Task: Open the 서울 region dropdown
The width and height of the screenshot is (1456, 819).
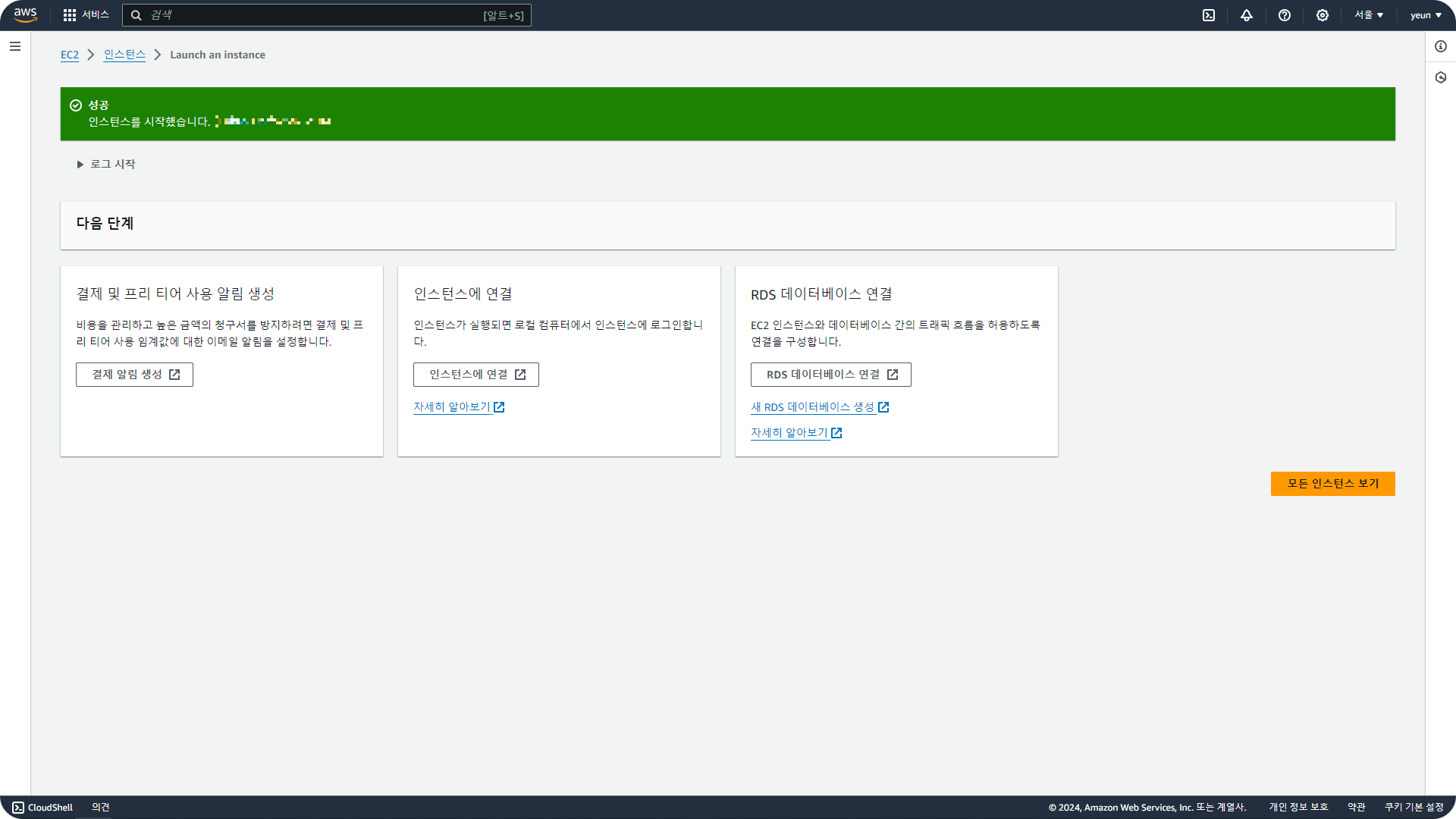Action: point(1369,15)
